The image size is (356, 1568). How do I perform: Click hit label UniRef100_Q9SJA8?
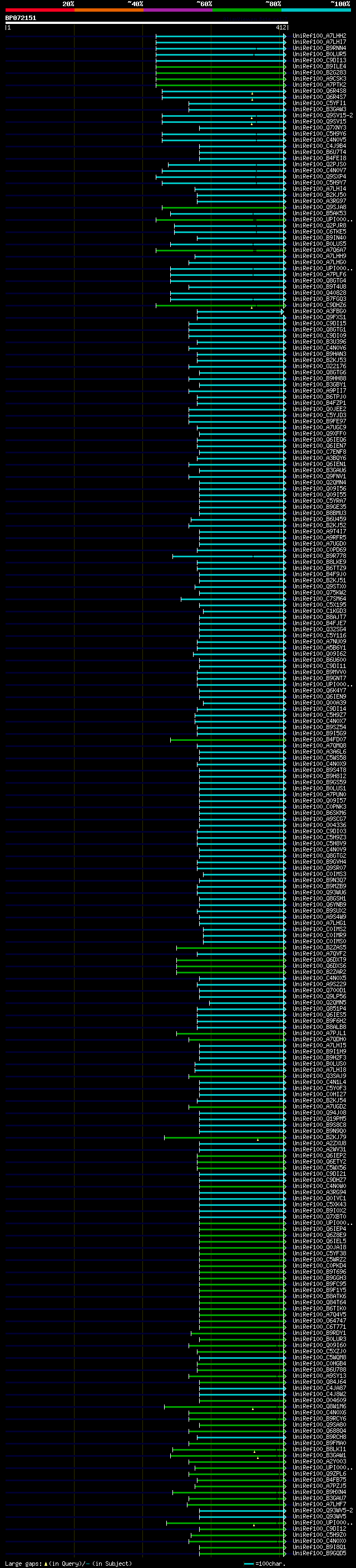[x=319, y=207]
